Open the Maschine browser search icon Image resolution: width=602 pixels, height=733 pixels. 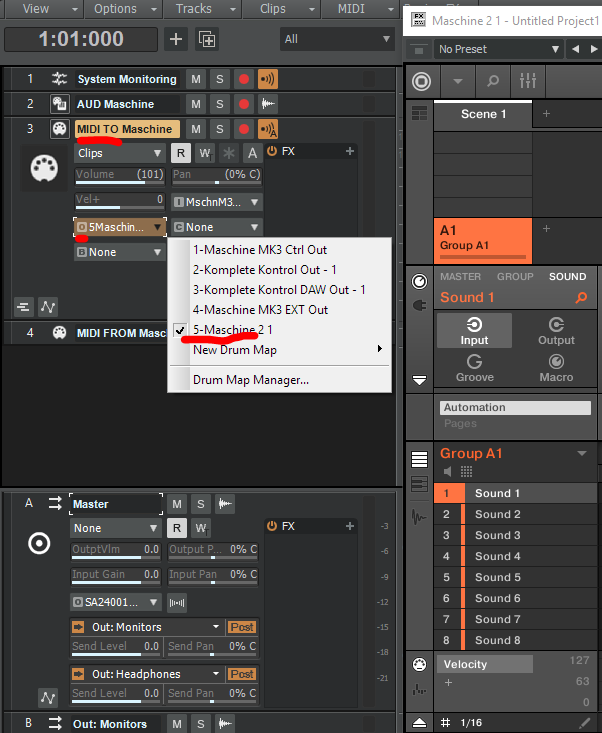(493, 81)
